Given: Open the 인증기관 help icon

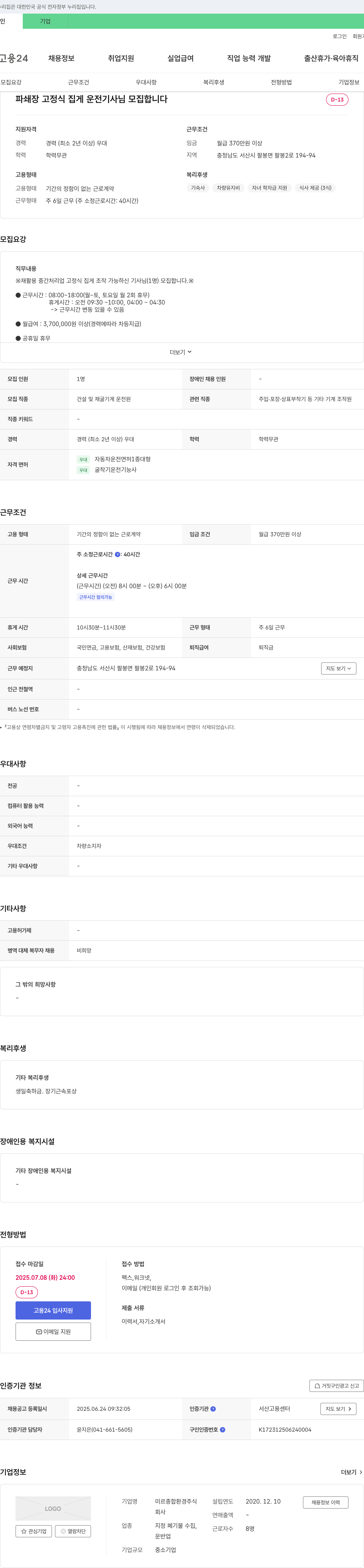Looking at the screenshot, I should coord(213,1409).
